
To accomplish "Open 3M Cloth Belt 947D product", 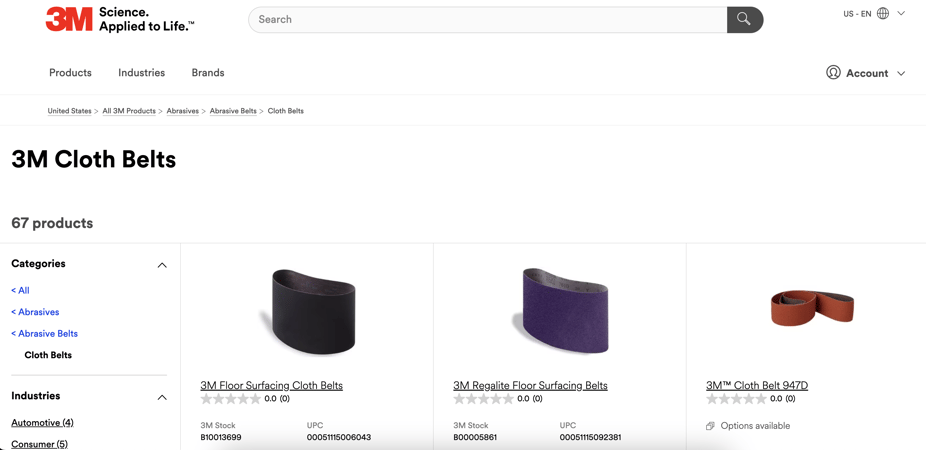I will tap(757, 386).
